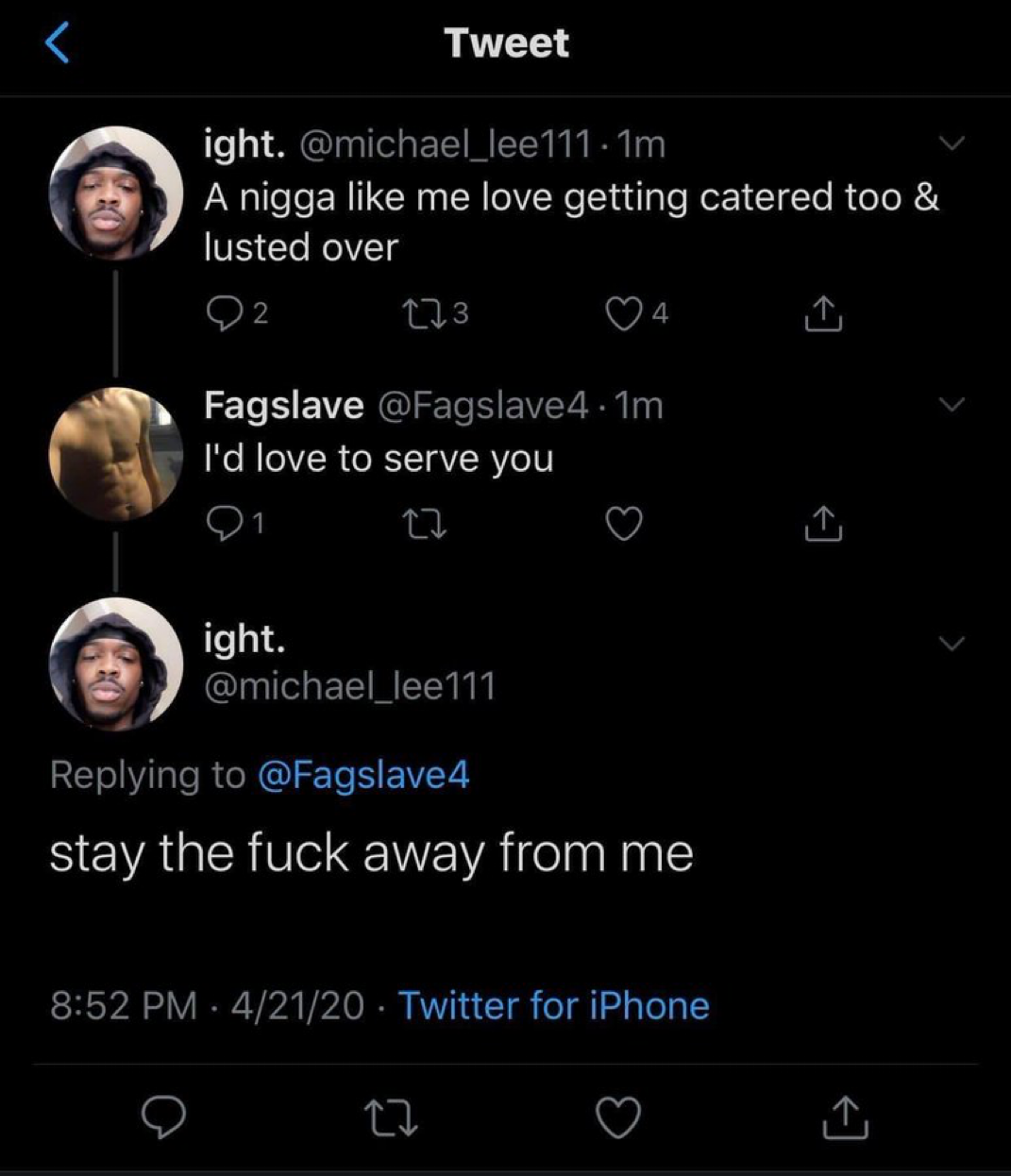
Task: Retweet the main tweet from bottom bar
Action: 391,1117
